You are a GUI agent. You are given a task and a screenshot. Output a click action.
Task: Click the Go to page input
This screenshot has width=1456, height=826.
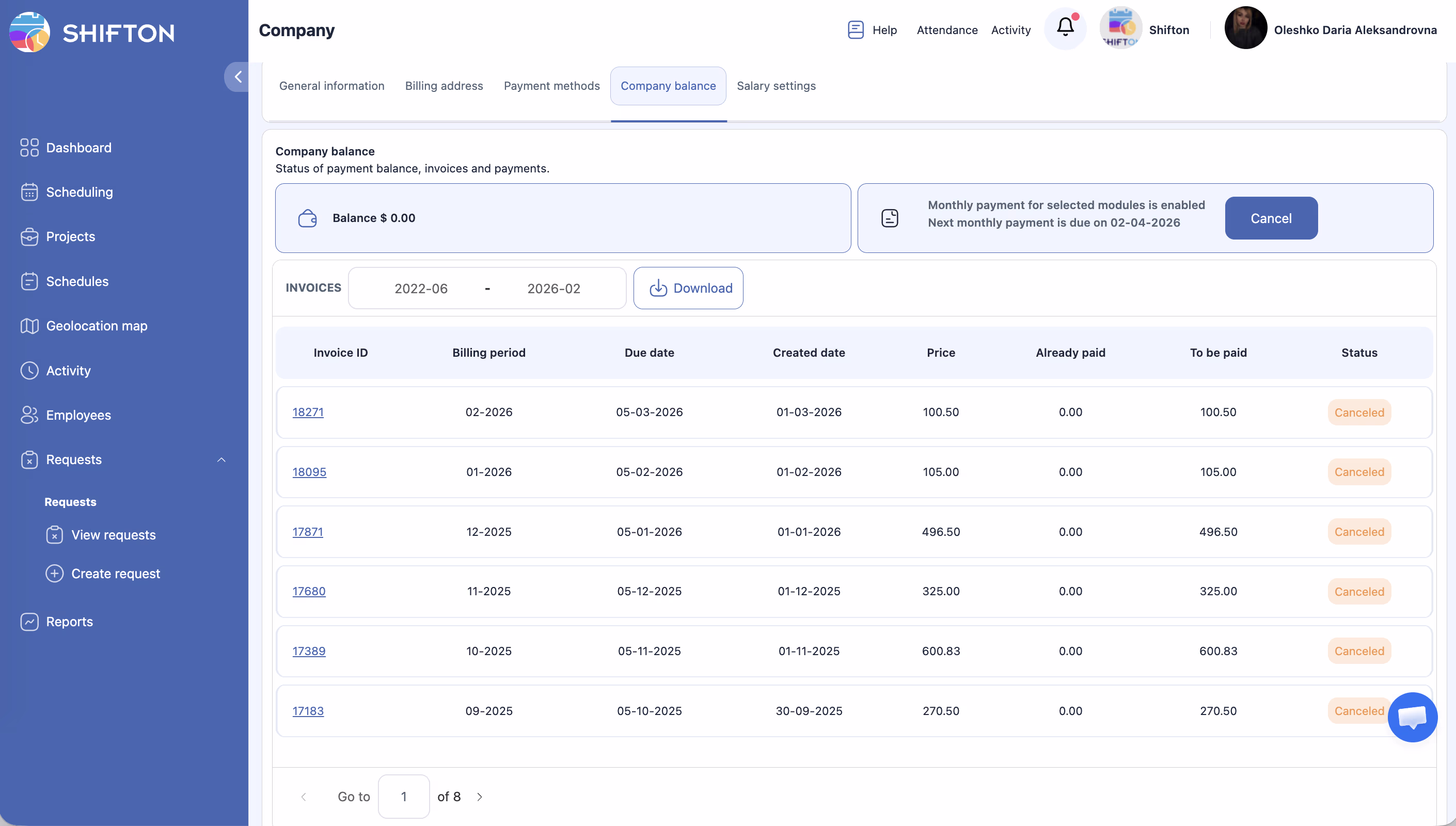coord(403,797)
